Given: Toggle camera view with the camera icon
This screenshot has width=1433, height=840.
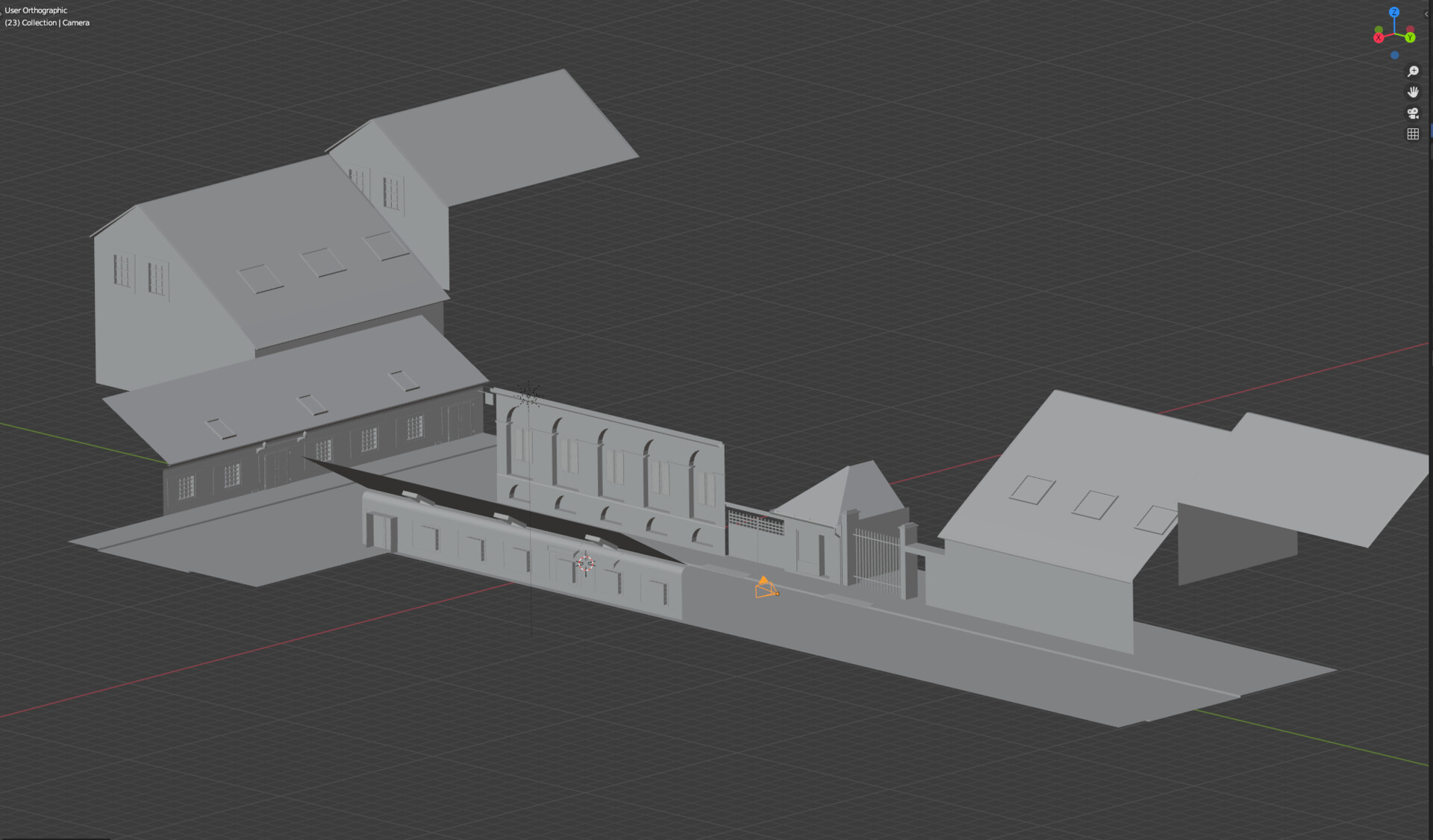Looking at the screenshot, I should coord(1414,113).
